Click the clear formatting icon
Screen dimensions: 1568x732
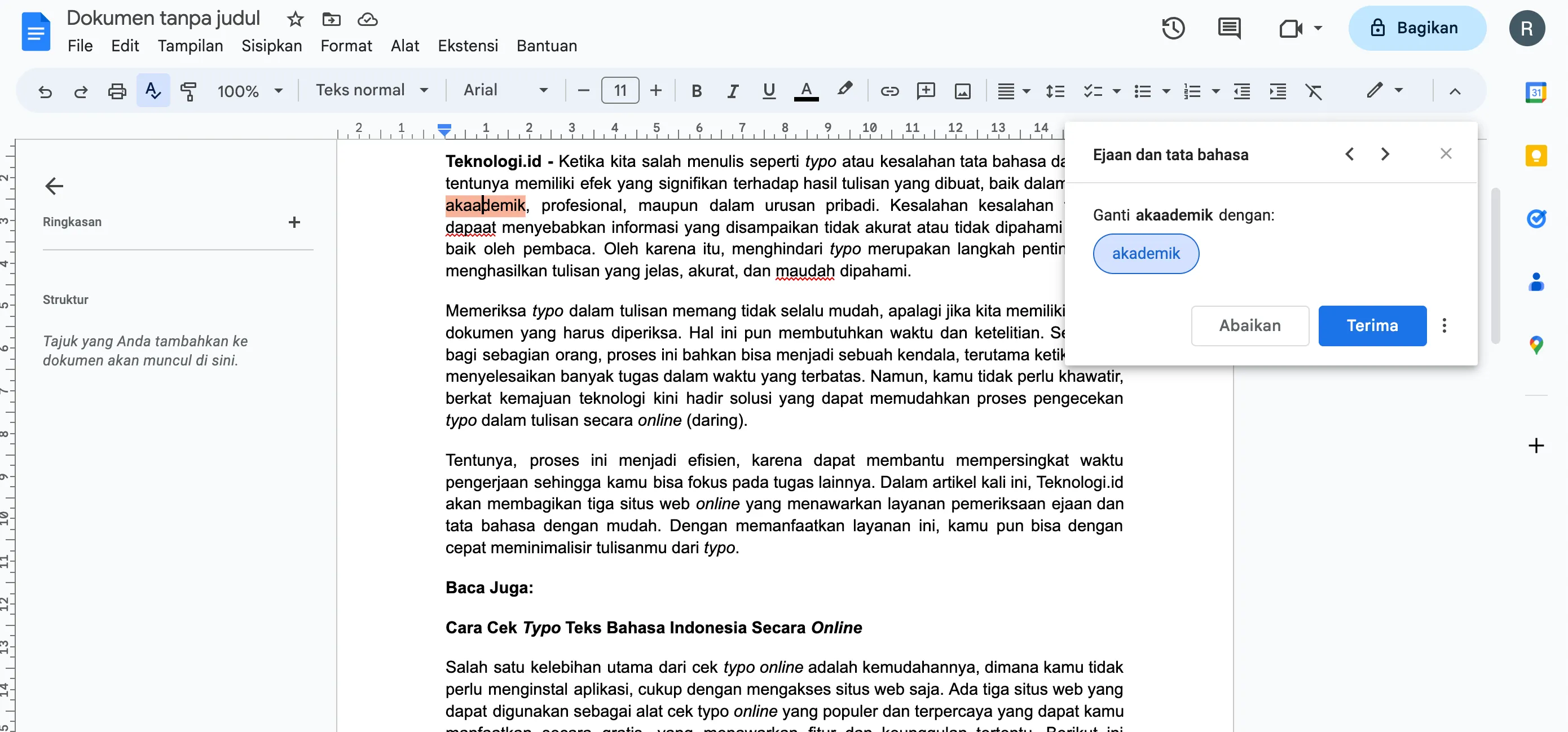(x=1313, y=91)
